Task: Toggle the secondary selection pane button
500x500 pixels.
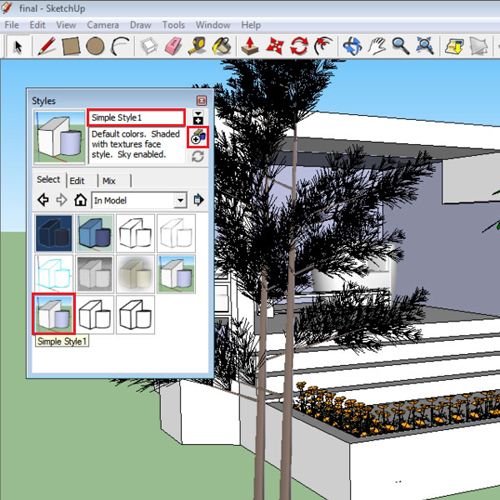Action: click(198, 118)
